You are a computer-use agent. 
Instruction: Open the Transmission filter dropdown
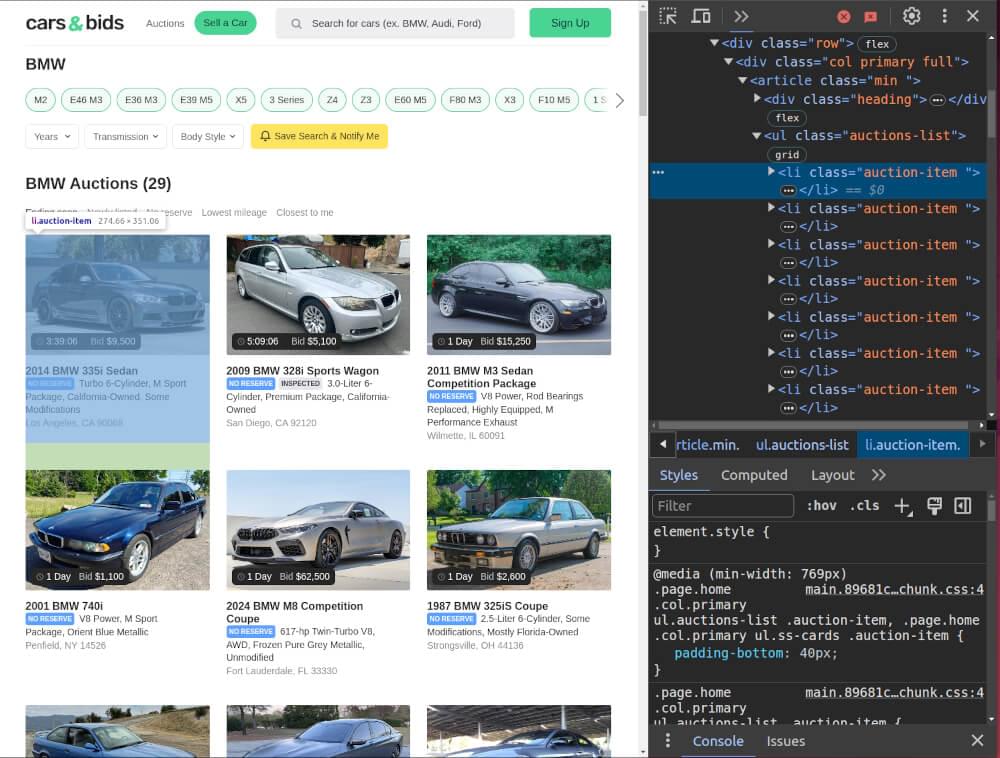point(124,136)
